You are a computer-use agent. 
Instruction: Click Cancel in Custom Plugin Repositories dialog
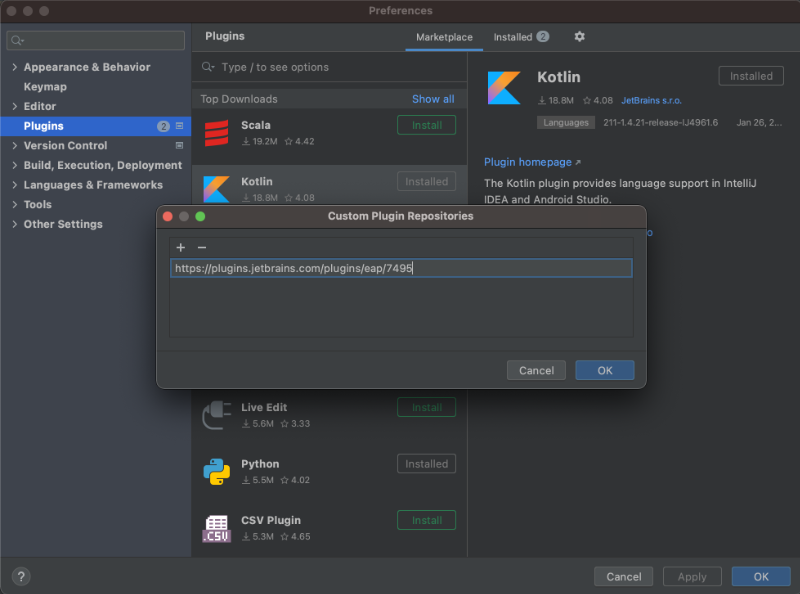click(536, 370)
